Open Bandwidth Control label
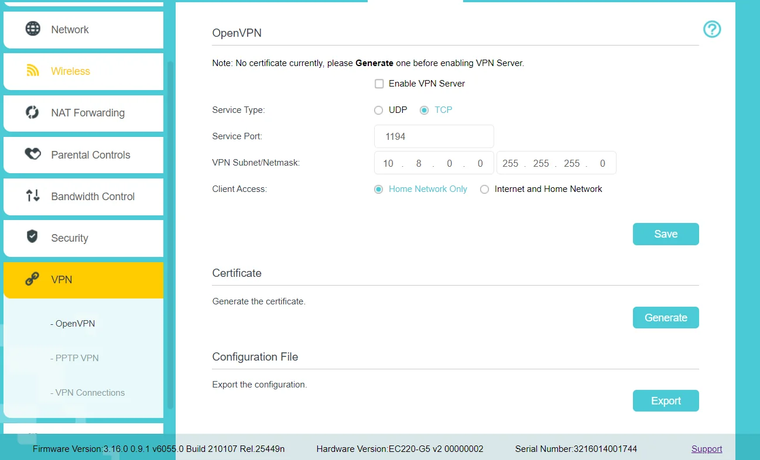Image resolution: width=760 pixels, height=460 pixels. click(x=93, y=196)
